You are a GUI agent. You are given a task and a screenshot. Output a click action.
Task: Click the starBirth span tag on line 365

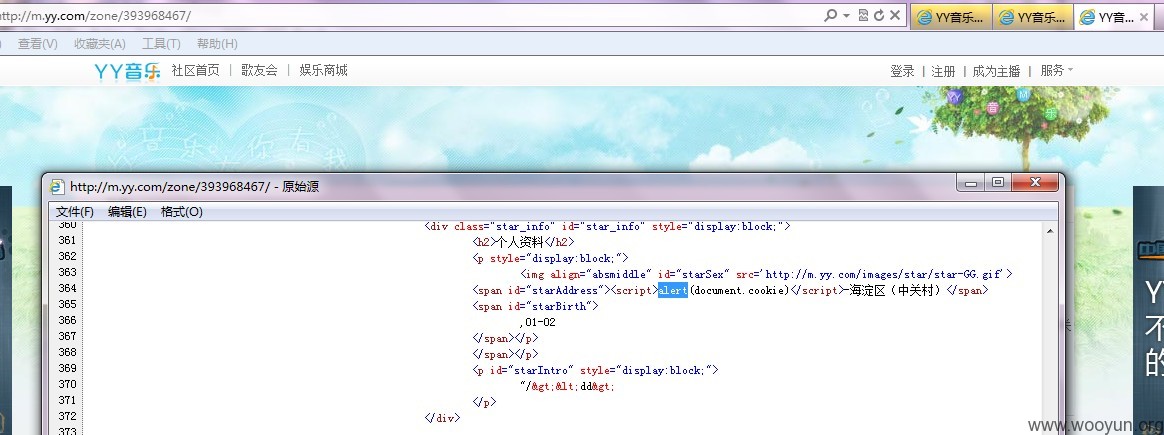(x=534, y=306)
